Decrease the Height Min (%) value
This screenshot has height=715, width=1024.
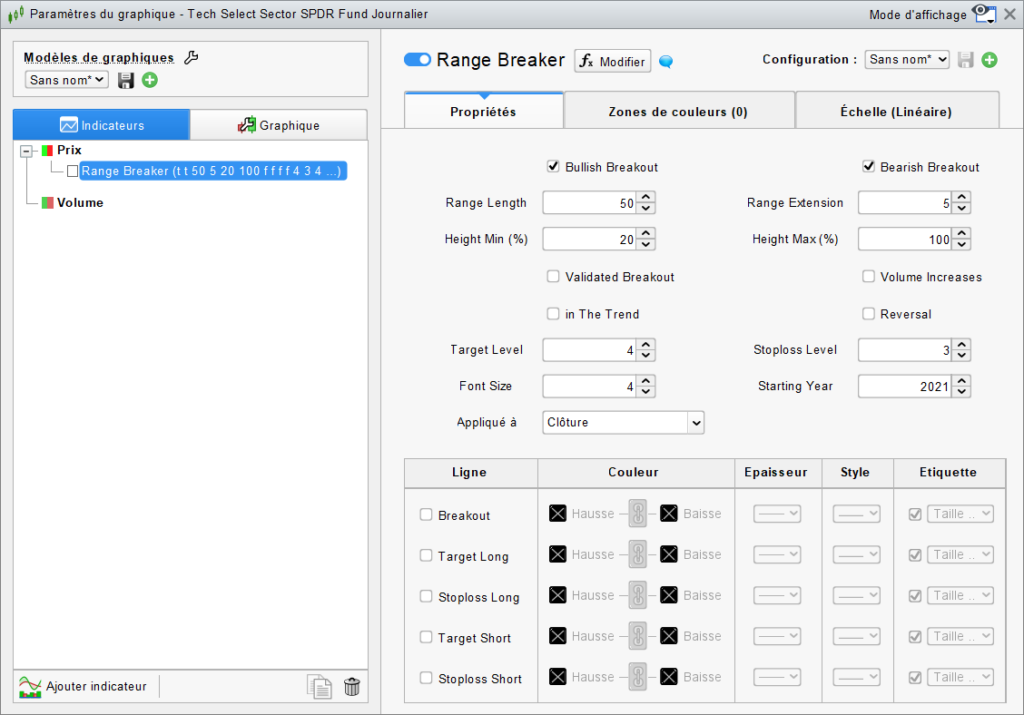point(646,245)
